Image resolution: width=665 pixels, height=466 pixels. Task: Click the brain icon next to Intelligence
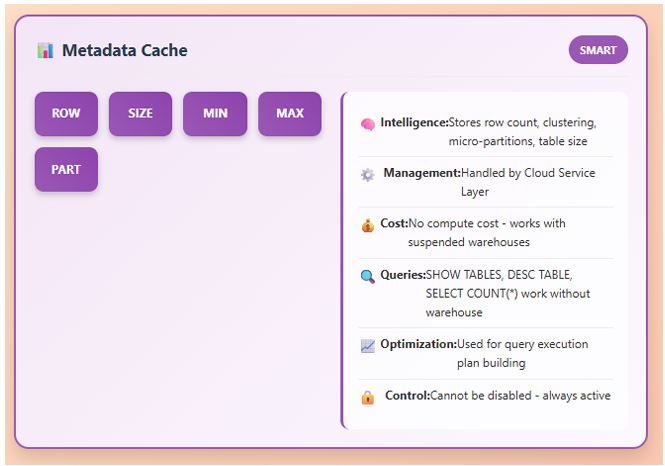[x=367, y=123]
